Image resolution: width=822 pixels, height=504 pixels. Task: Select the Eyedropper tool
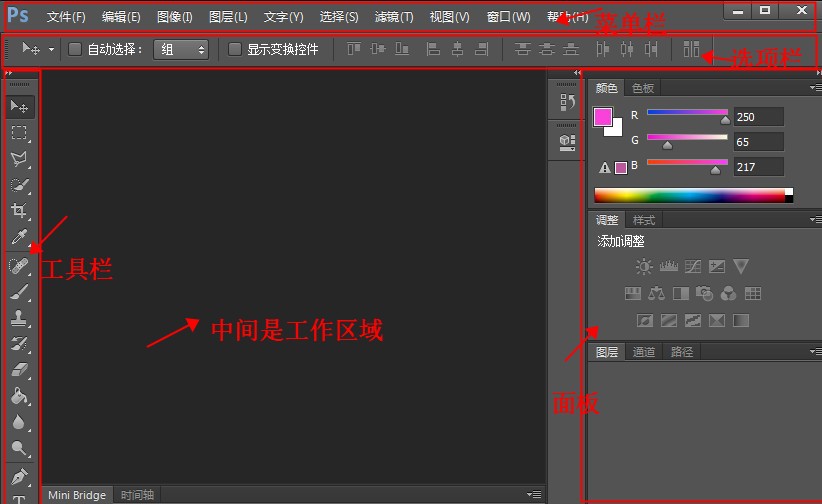coord(19,237)
